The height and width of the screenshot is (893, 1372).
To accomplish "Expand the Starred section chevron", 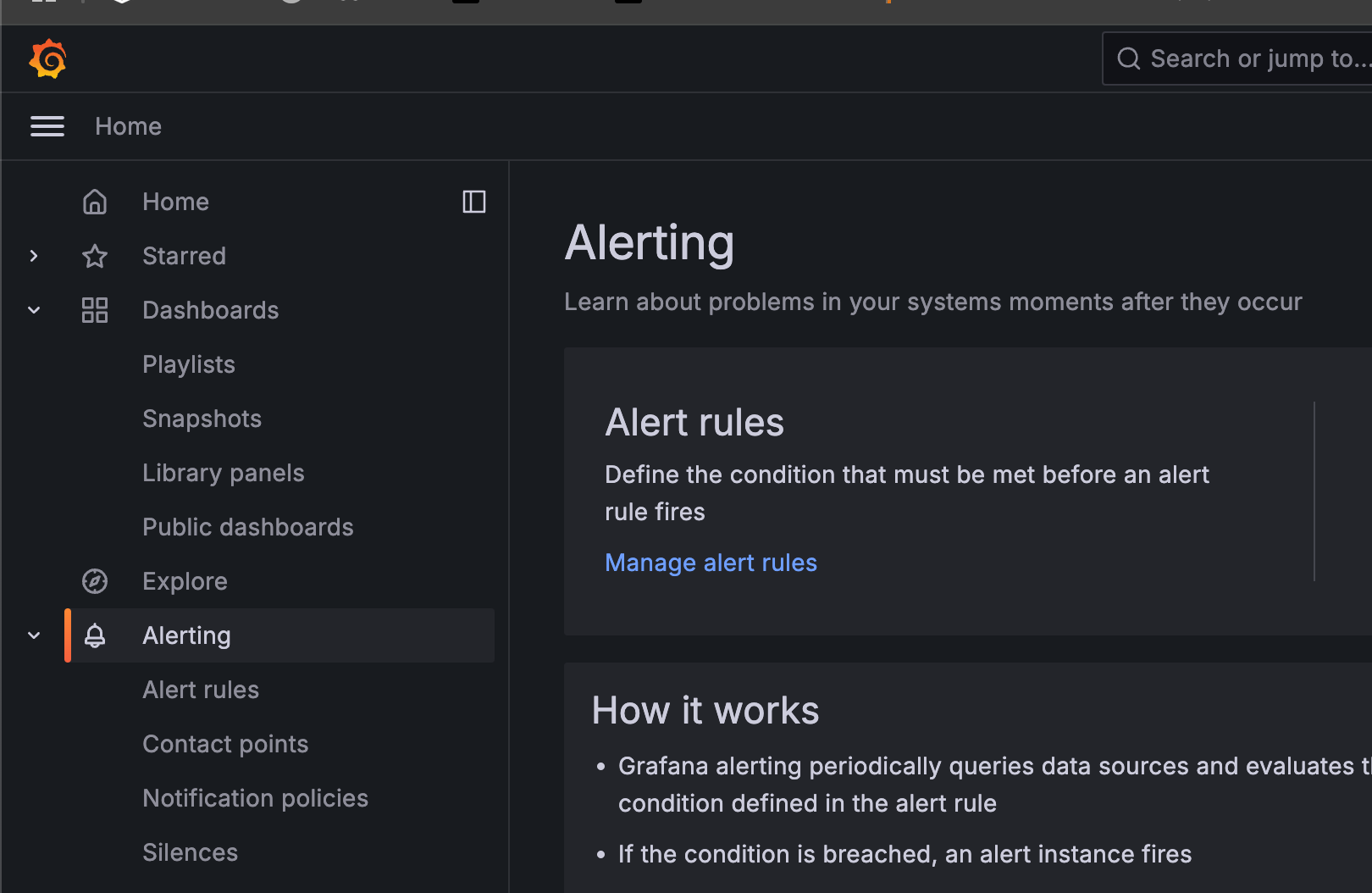I will click(34, 256).
